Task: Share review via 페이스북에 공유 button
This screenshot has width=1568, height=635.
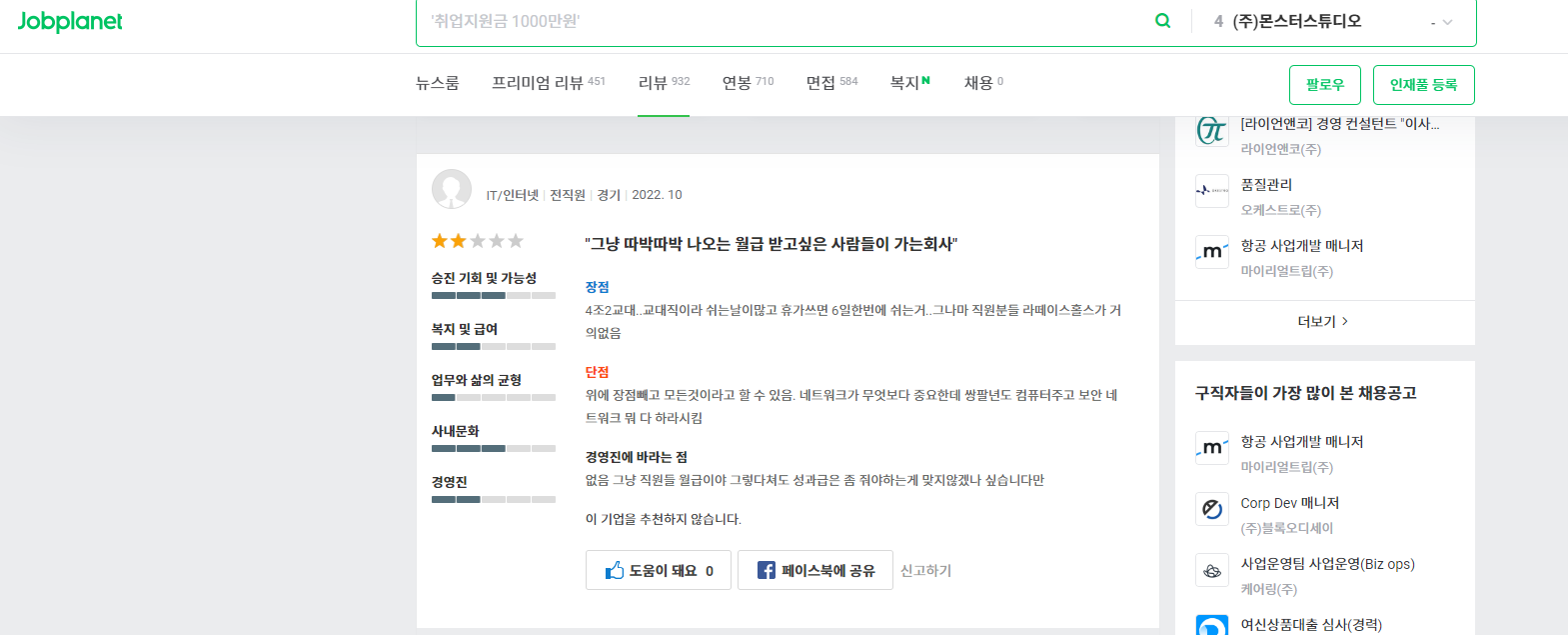Action: click(815, 570)
